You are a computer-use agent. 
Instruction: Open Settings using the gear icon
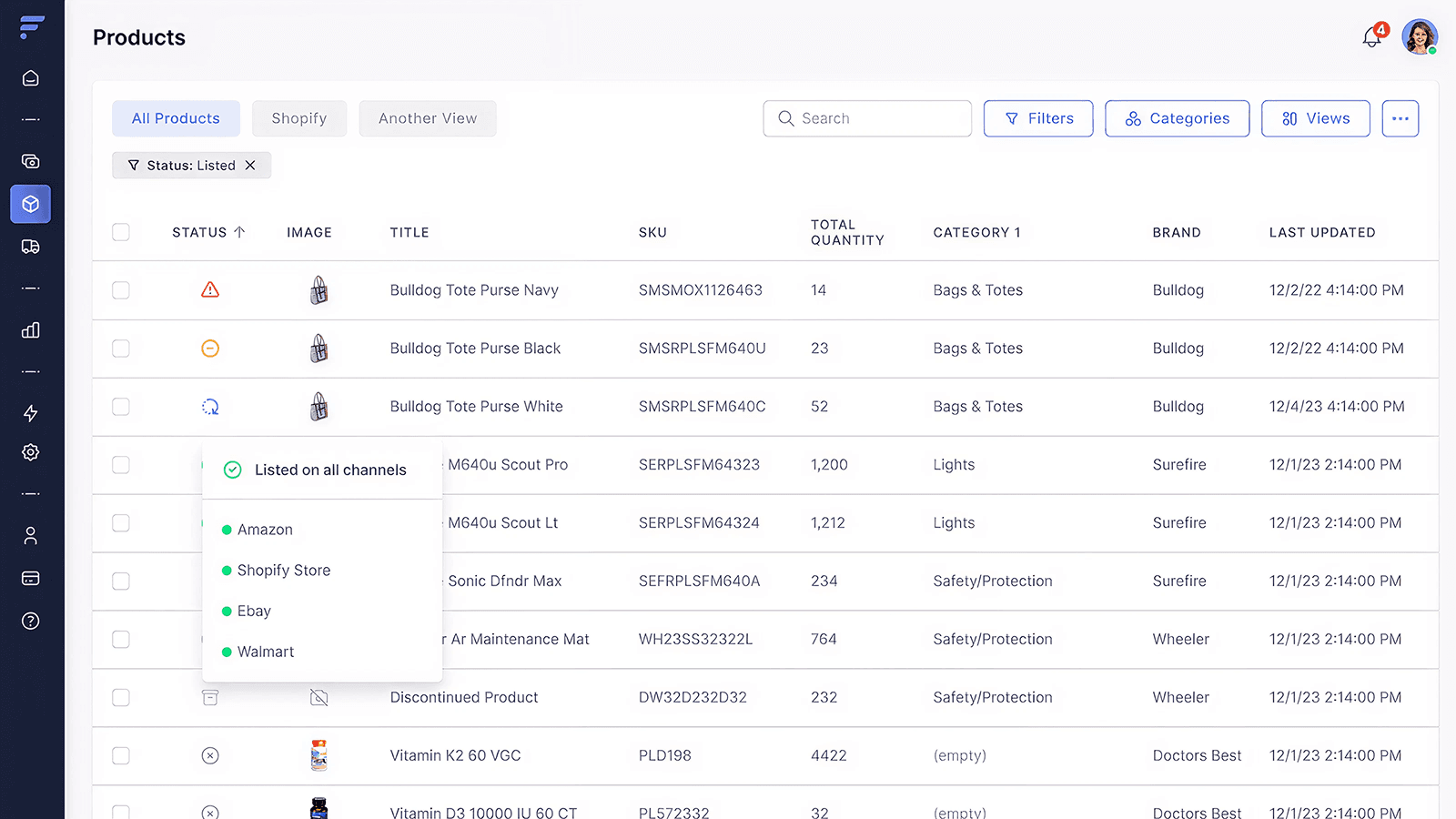[30, 452]
